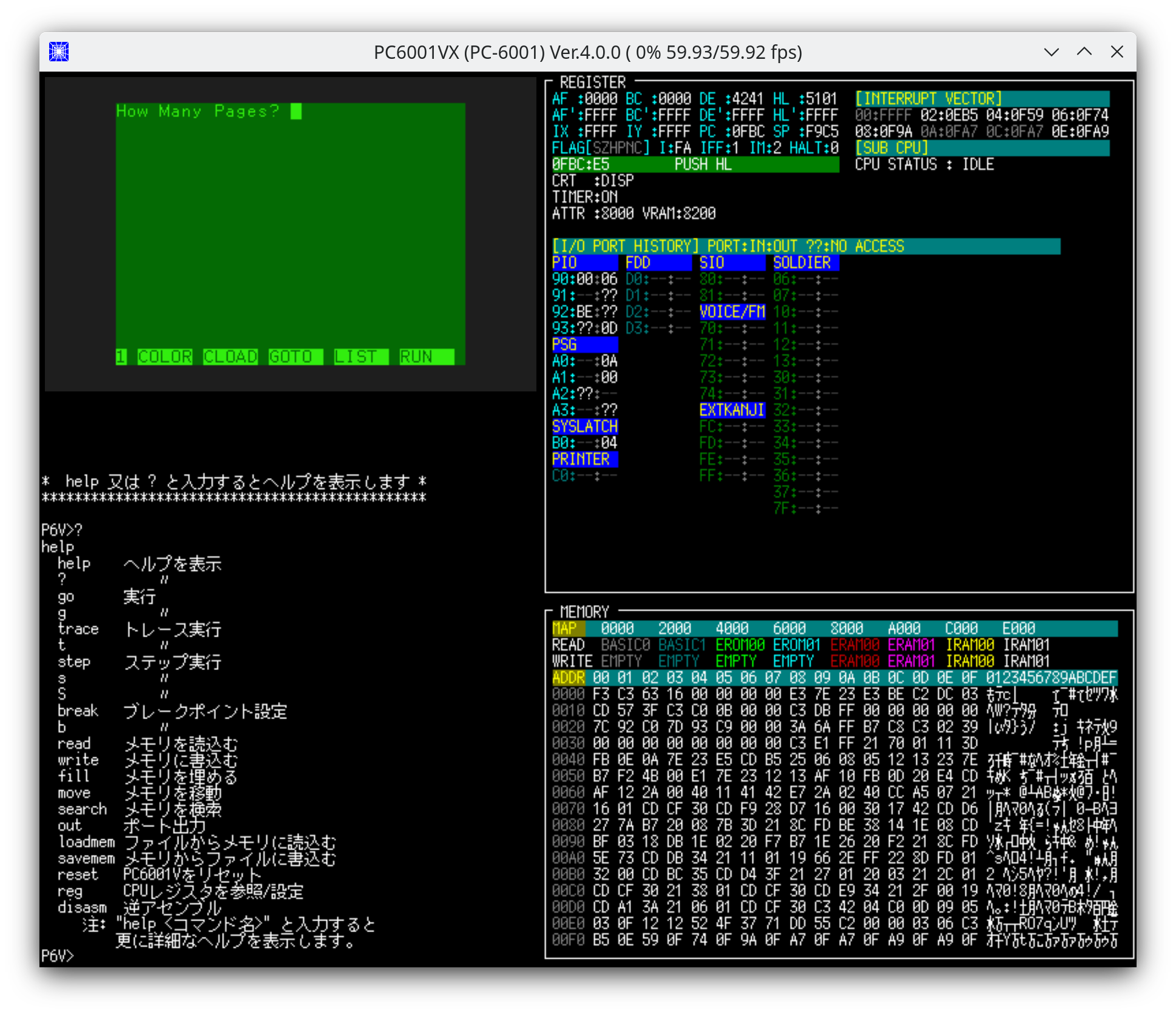Image resolution: width=1176 pixels, height=1014 pixels.
Task: Click the VOICE/FM port group label
Action: (732, 311)
